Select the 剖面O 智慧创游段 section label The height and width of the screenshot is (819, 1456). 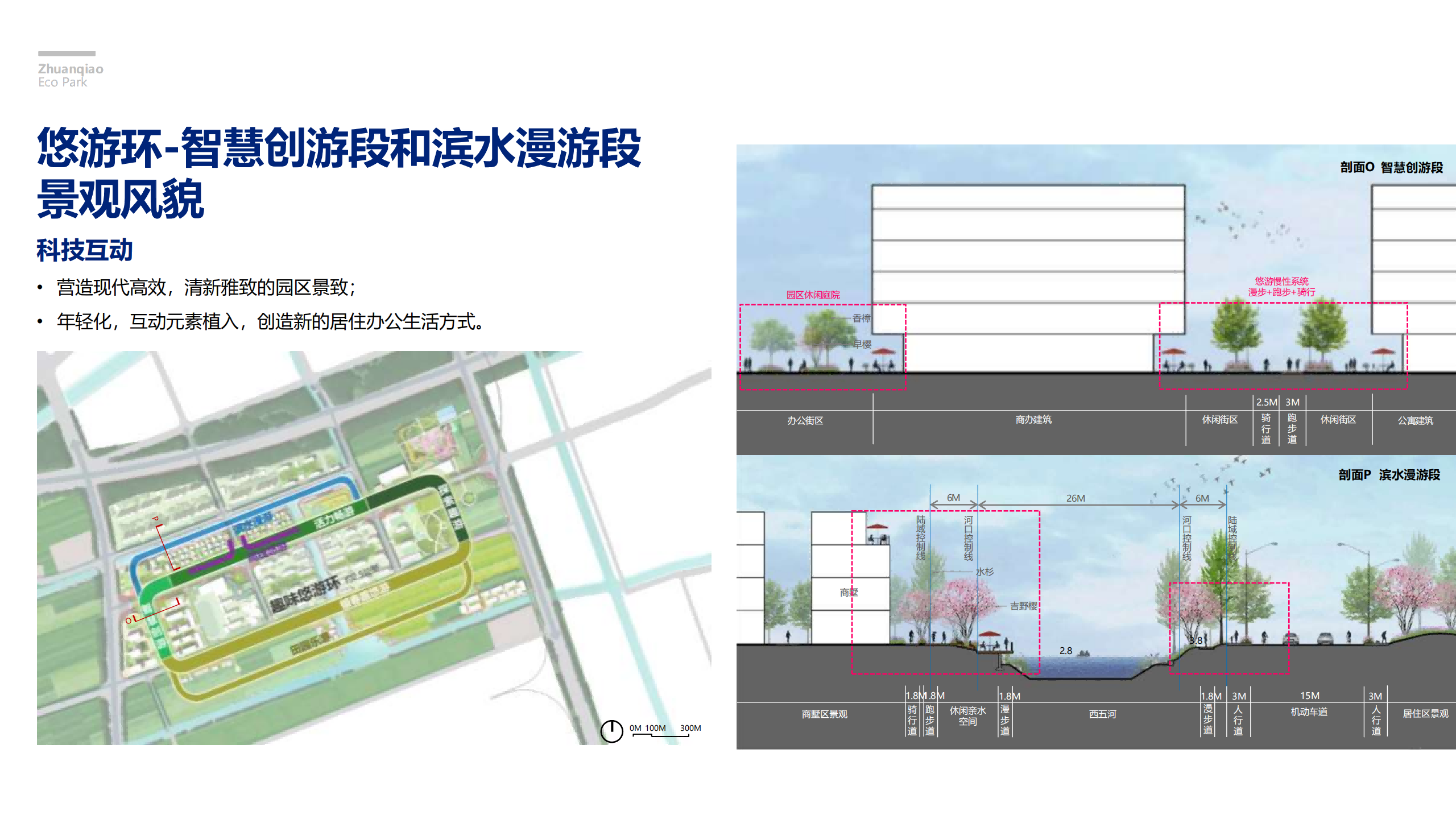click(1391, 167)
